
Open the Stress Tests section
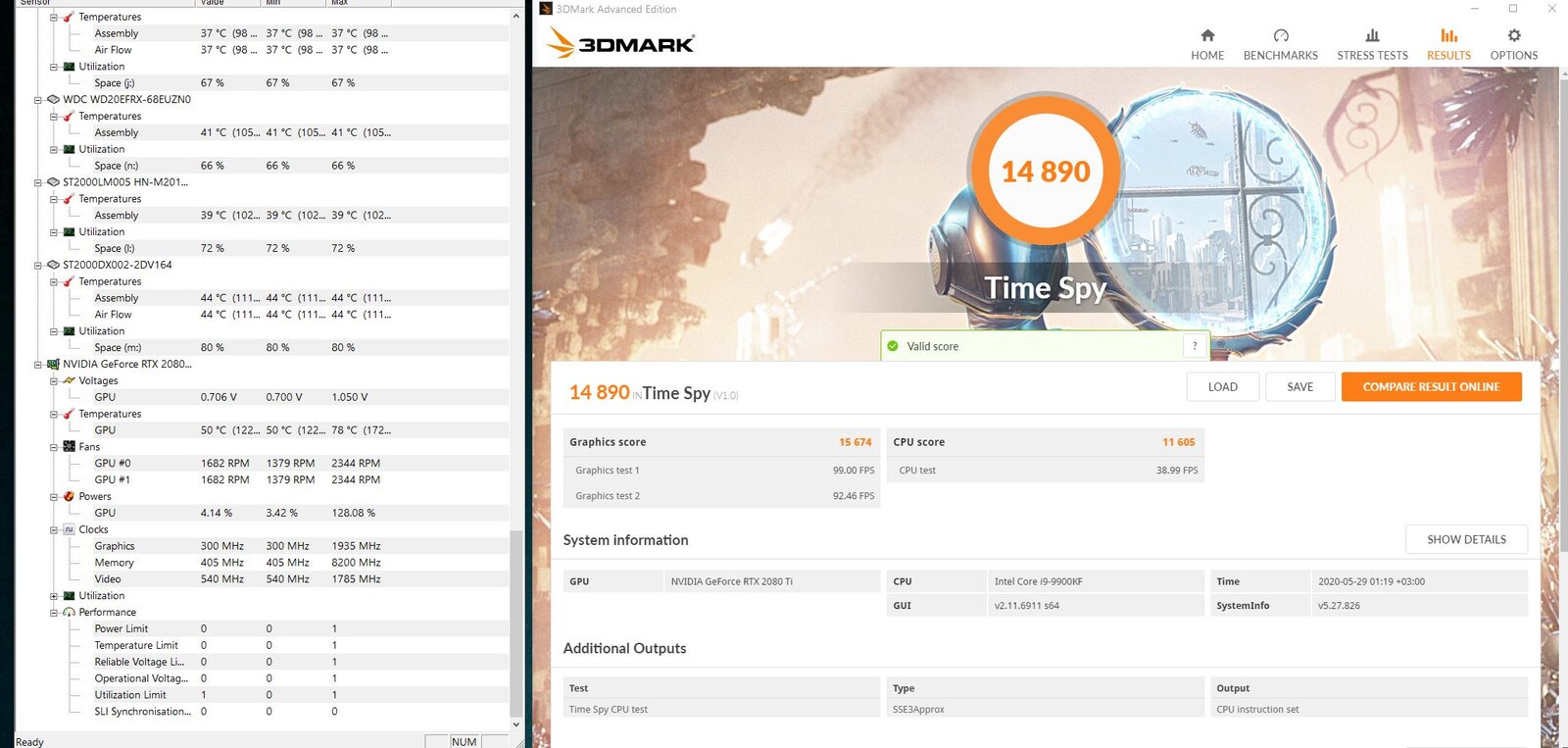(1372, 44)
